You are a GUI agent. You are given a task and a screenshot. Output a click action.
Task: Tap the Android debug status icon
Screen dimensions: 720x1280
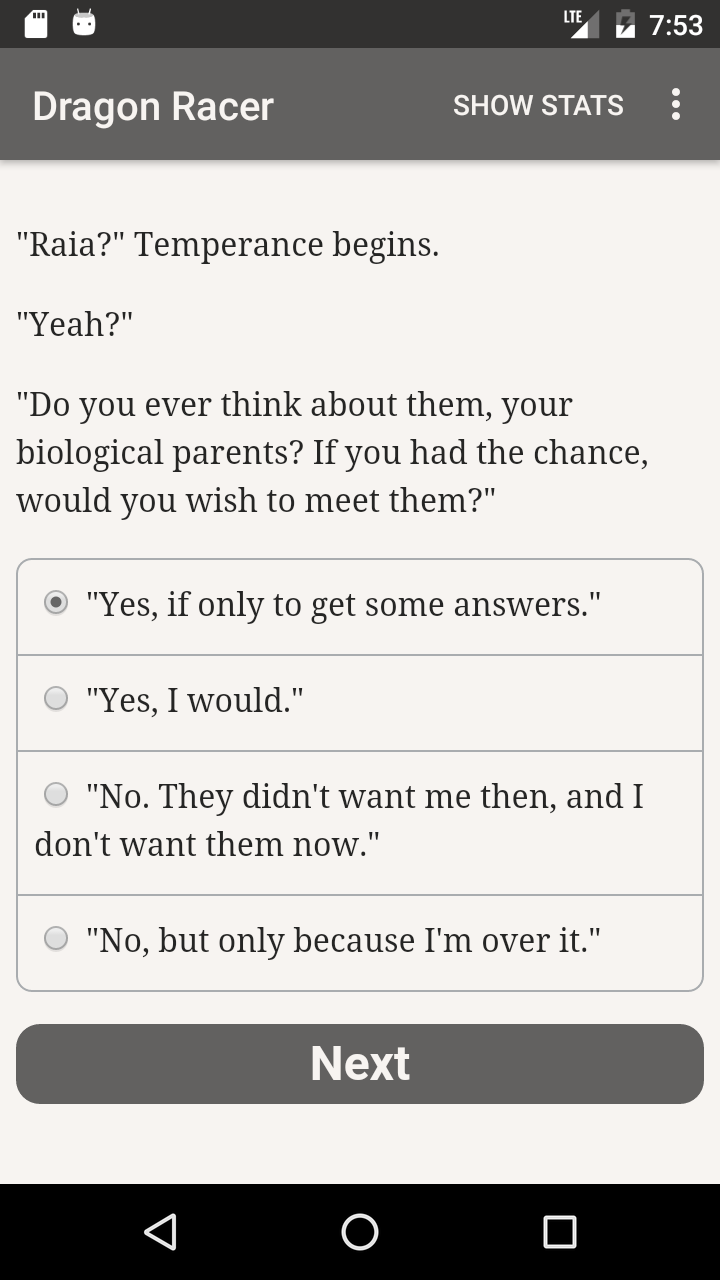pyautogui.click(x=84, y=24)
